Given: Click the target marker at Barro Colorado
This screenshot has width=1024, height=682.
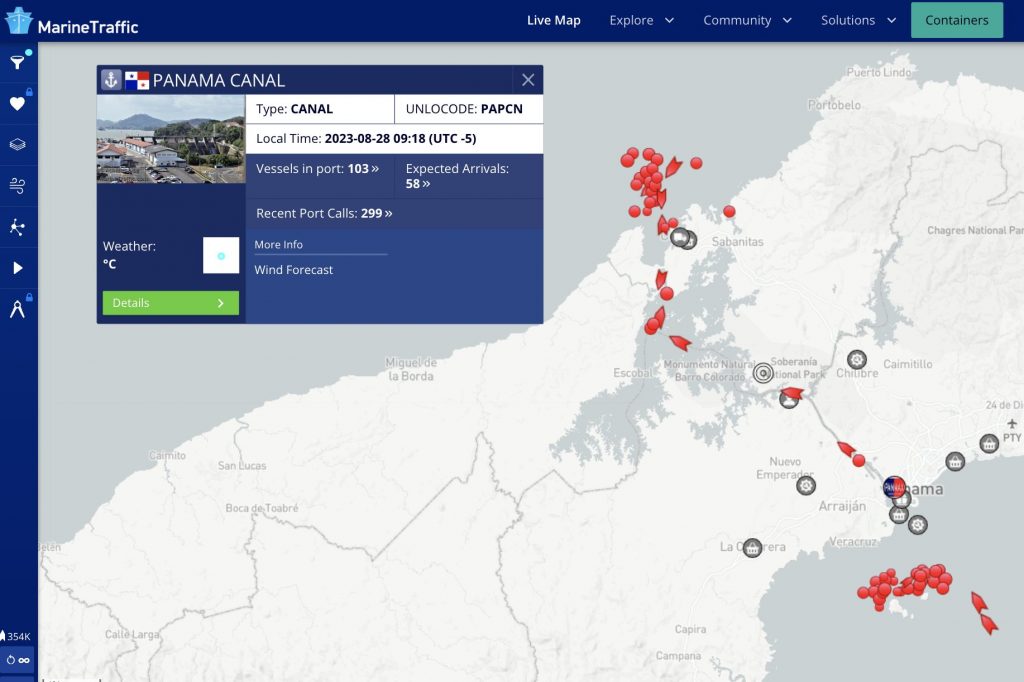Looking at the screenshot, I should click(763, 373).
